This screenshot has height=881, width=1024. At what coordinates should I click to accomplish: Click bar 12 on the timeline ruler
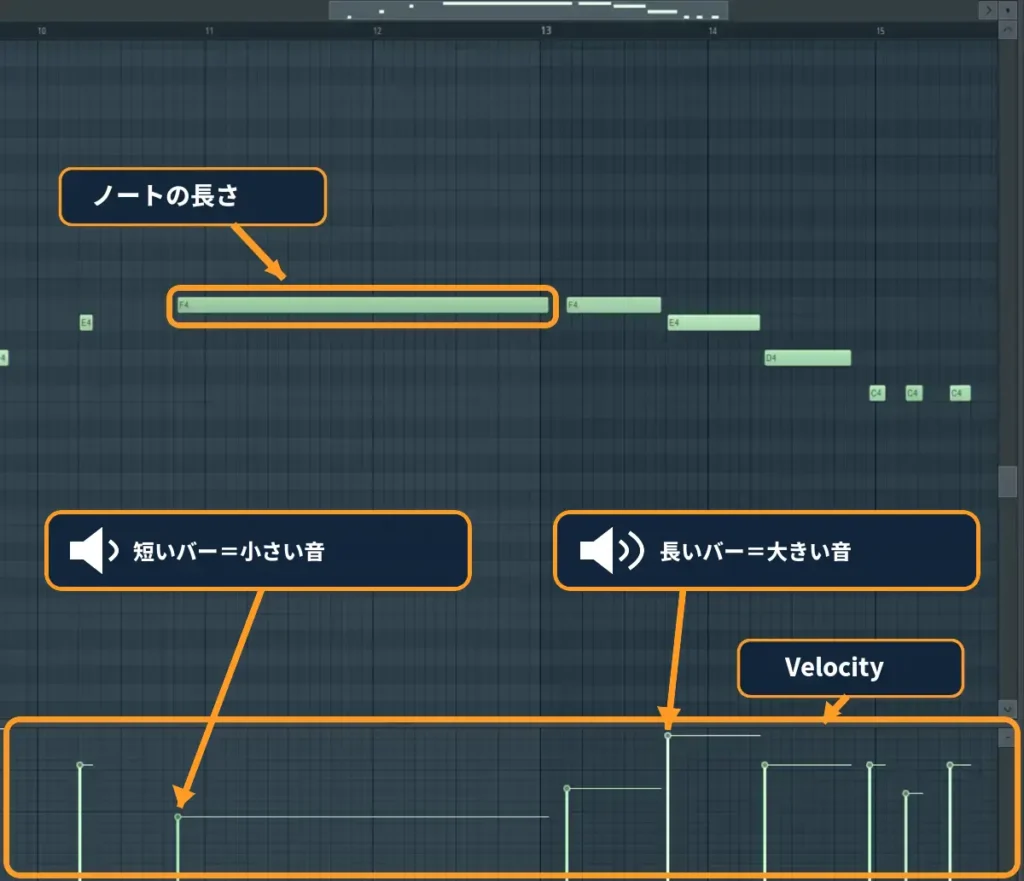tap(377, 31)
